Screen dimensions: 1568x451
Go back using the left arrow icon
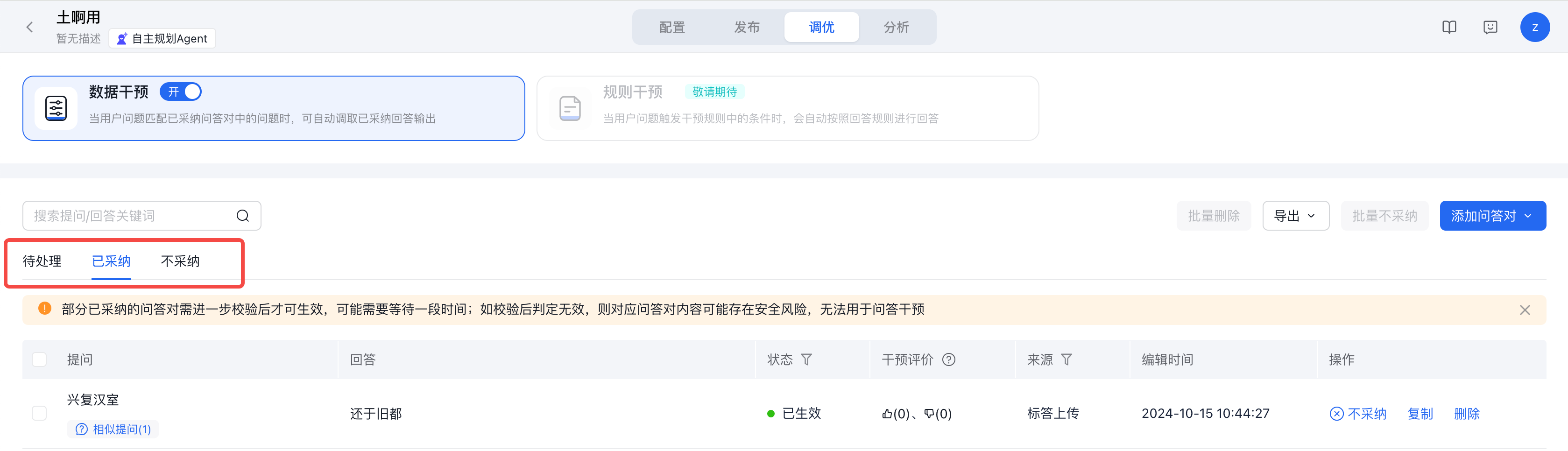pyautogui.click(x=29, y=27)
